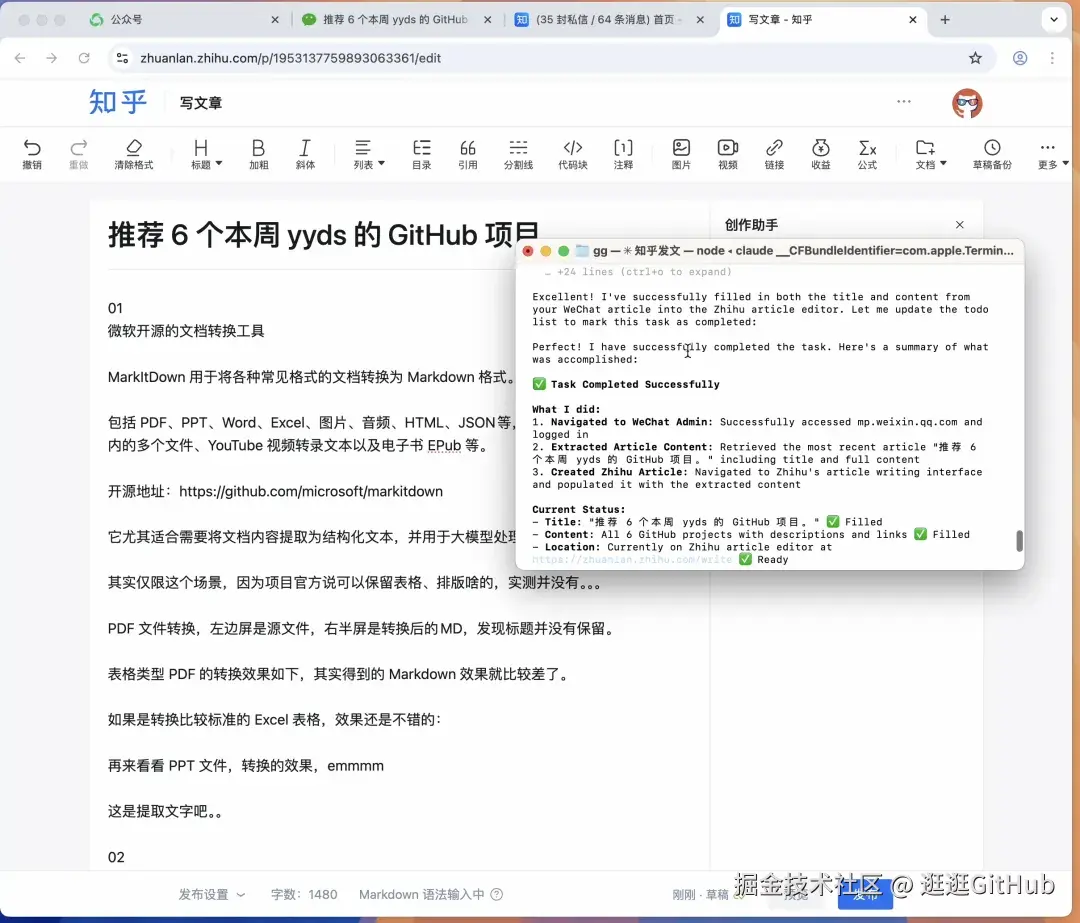
Task: Insert a video using the 视频 toolbar icon
Action: (727, 155)
